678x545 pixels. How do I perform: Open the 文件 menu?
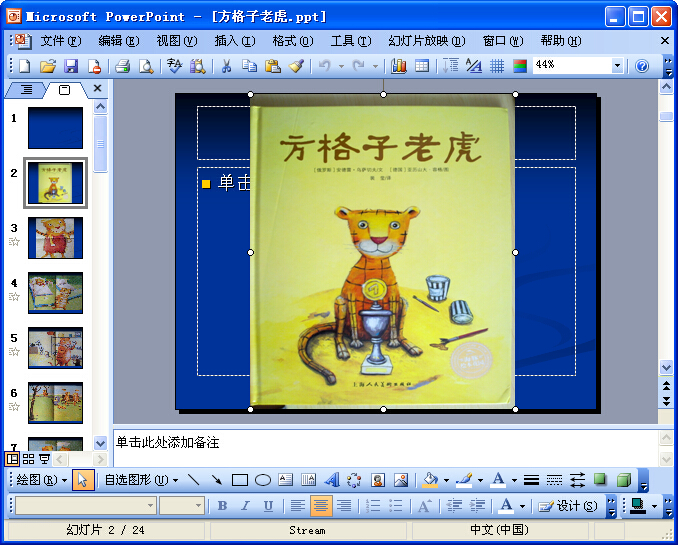[x=61, y=41]
